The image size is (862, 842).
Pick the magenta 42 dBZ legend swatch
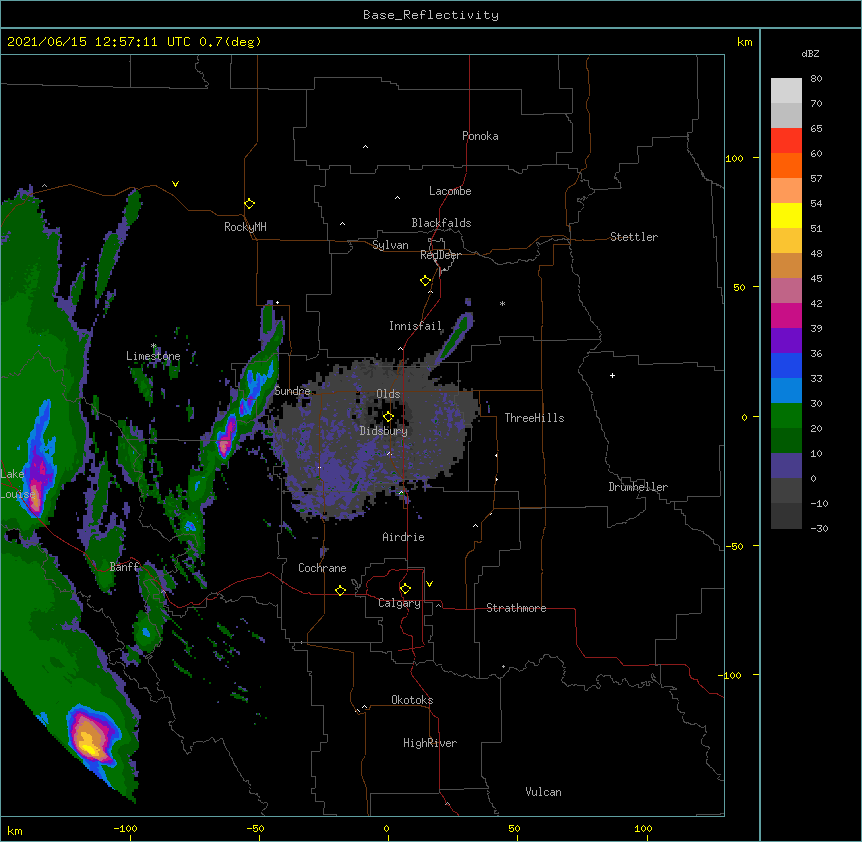coord(786,315)
